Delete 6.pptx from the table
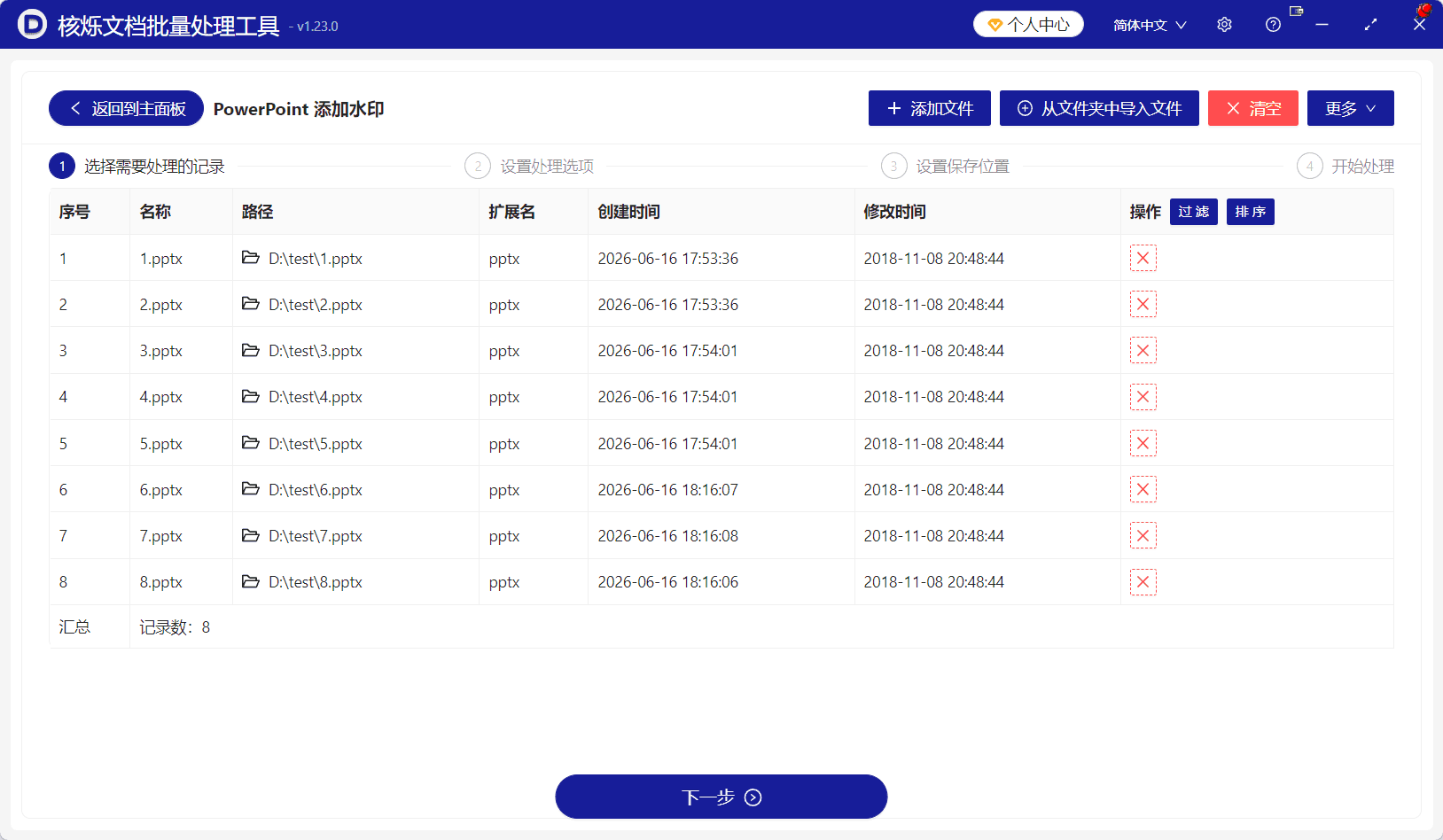The width and height of the screenshot is (1443, 840). click(x=1143, y=489)
